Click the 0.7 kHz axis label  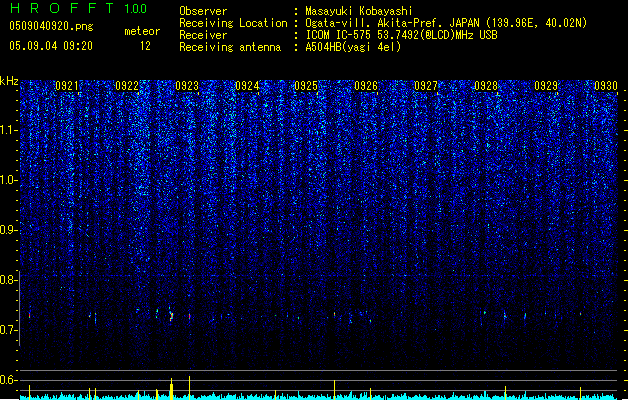point(9,330)
